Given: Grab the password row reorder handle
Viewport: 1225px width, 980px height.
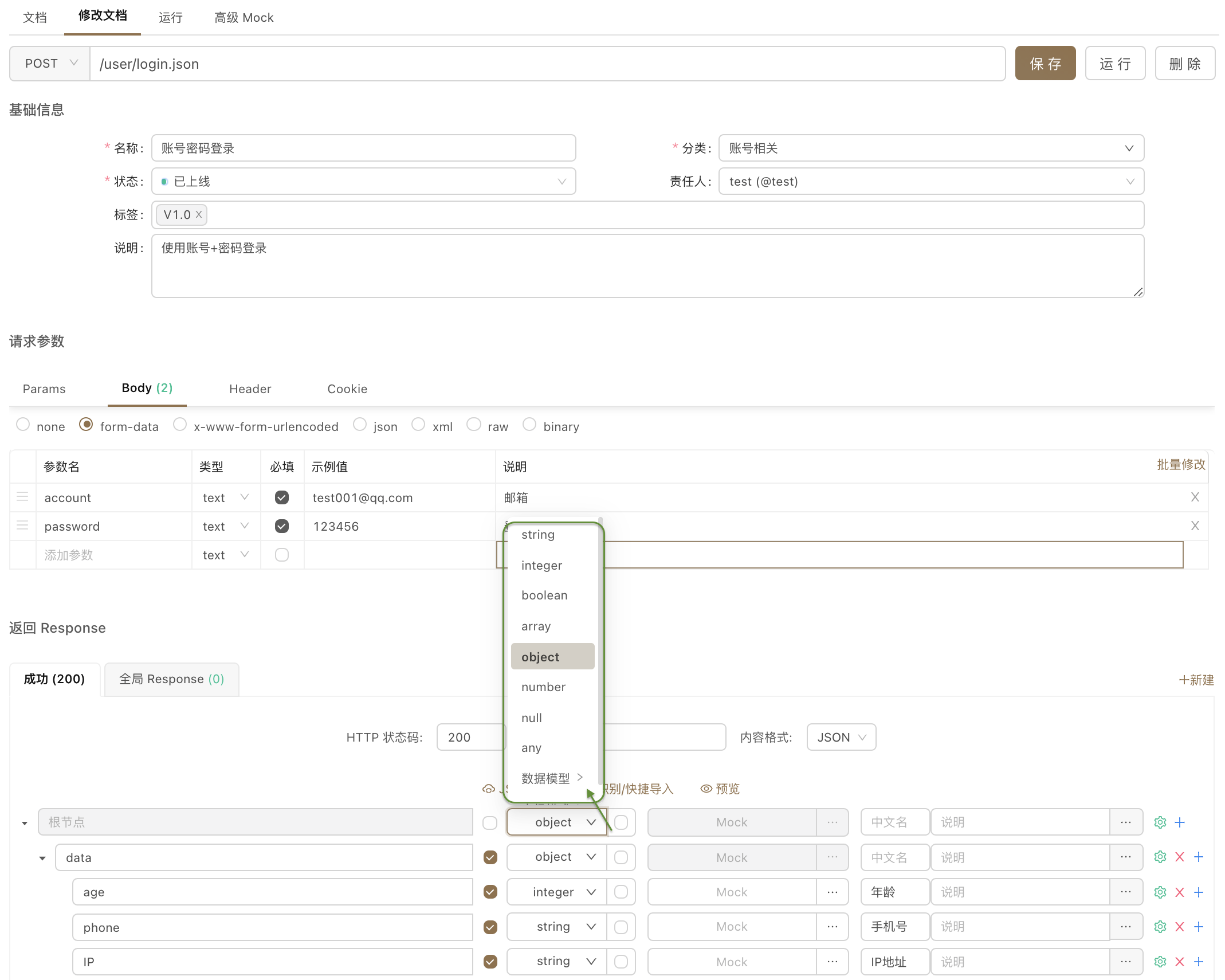Looking at the screenshot, I should [22, 526].
